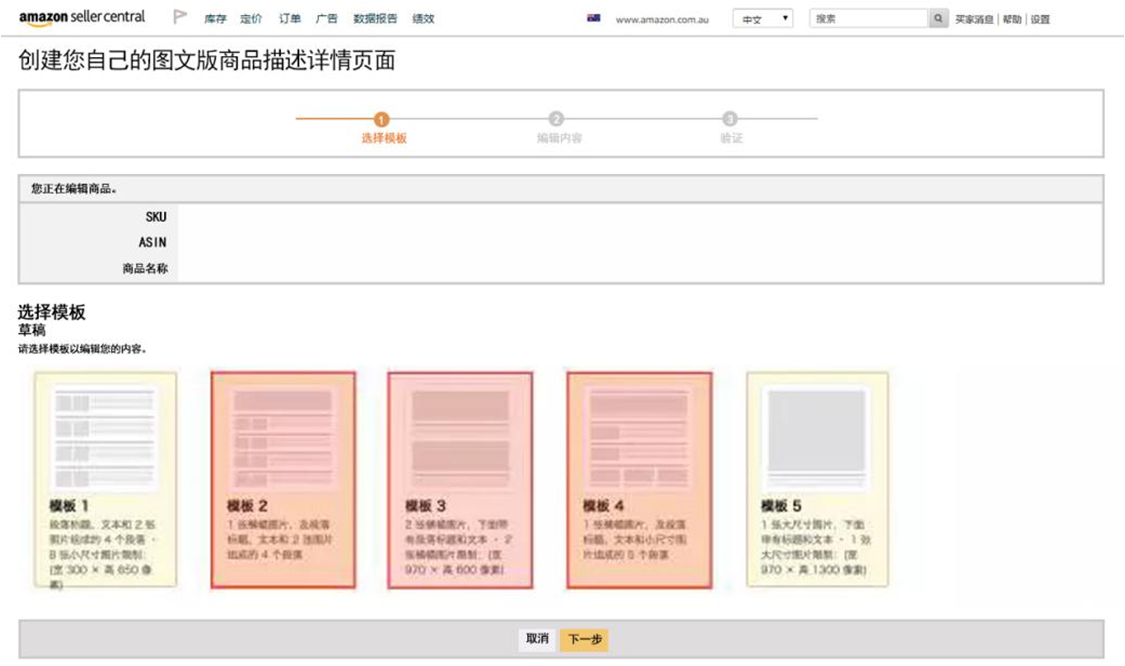This screenshot has width=1125, height=666.
Task: Click into the 搜索 search field
Action: (868, 19)
